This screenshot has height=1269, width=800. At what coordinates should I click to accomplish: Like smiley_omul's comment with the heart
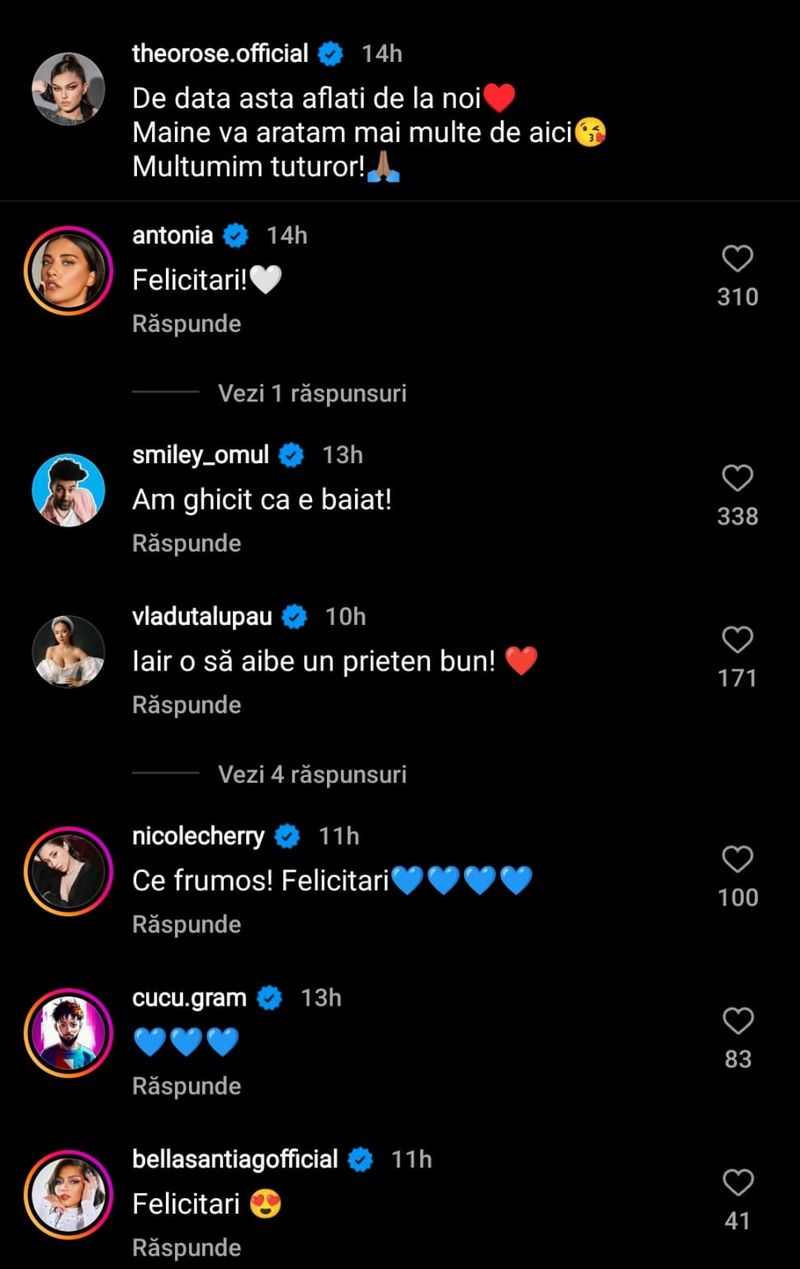[x=738, y=479]
